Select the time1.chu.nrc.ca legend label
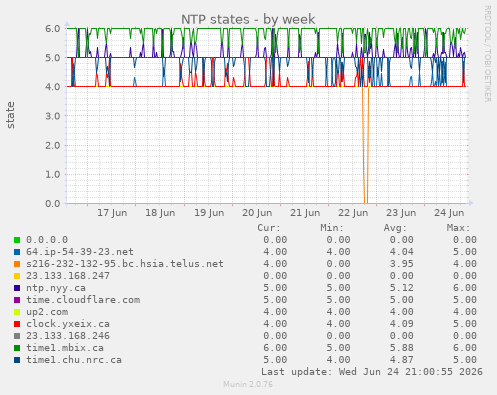497x395 pixels. click(74, 360)
